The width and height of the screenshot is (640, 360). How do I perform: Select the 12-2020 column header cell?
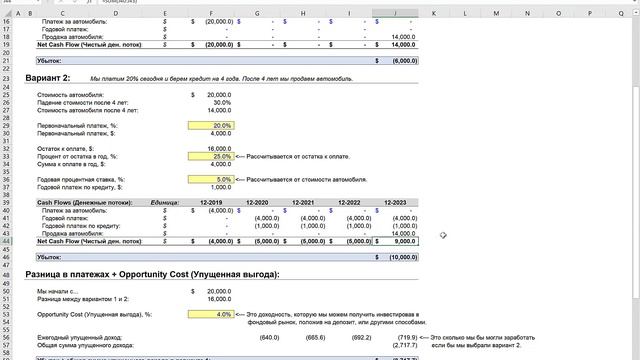pyautogui.click(x=257, y=202)
